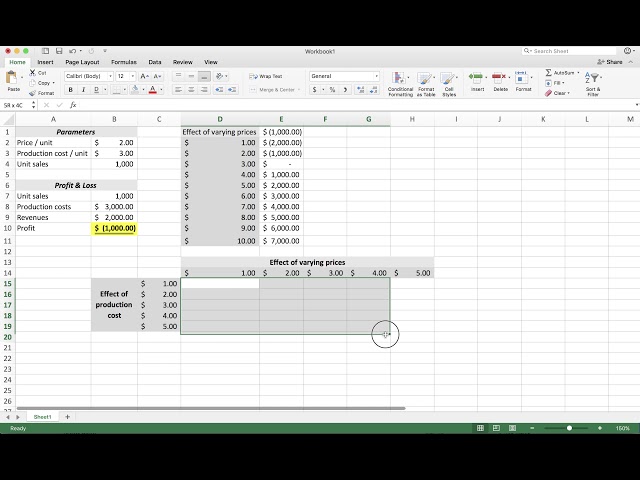Image resolution: width=640 pixels, height=480 pixels.
Task: Decrease the cell indent
Action: click(x=219, y=90)
